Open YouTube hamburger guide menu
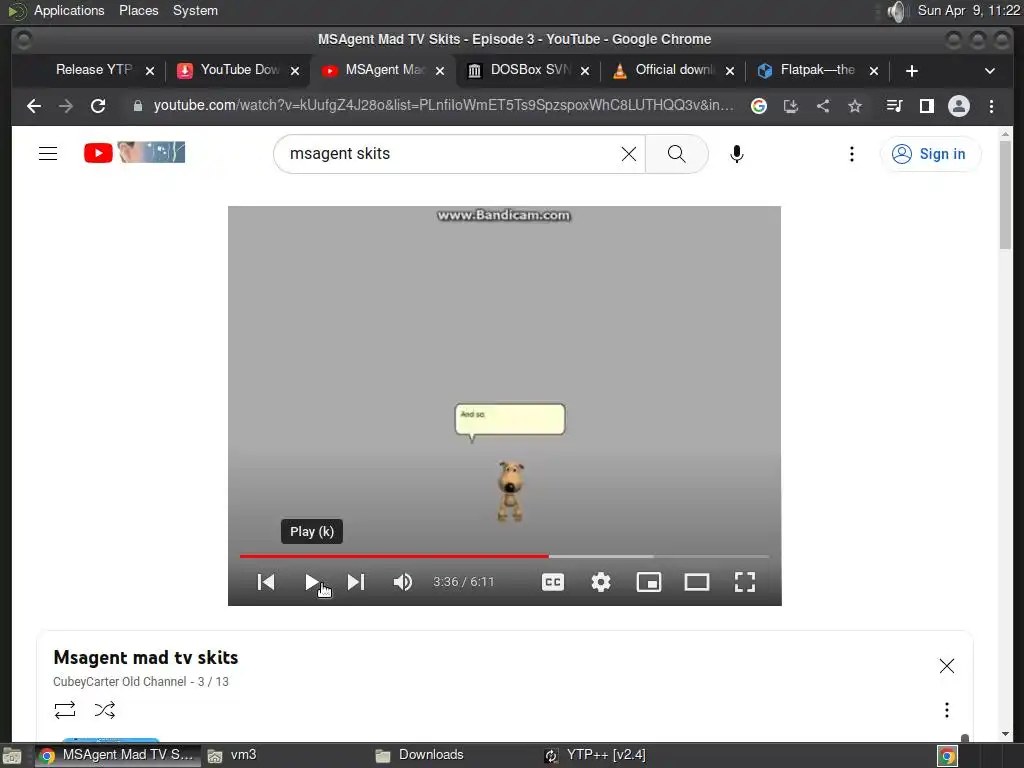Viewport: 1024px width, 768px height. coord(48,153)
